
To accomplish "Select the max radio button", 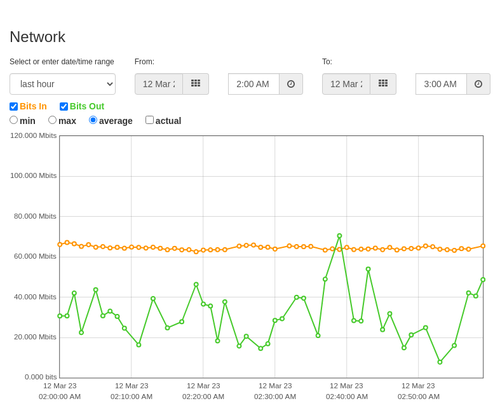I will (52, 120).
